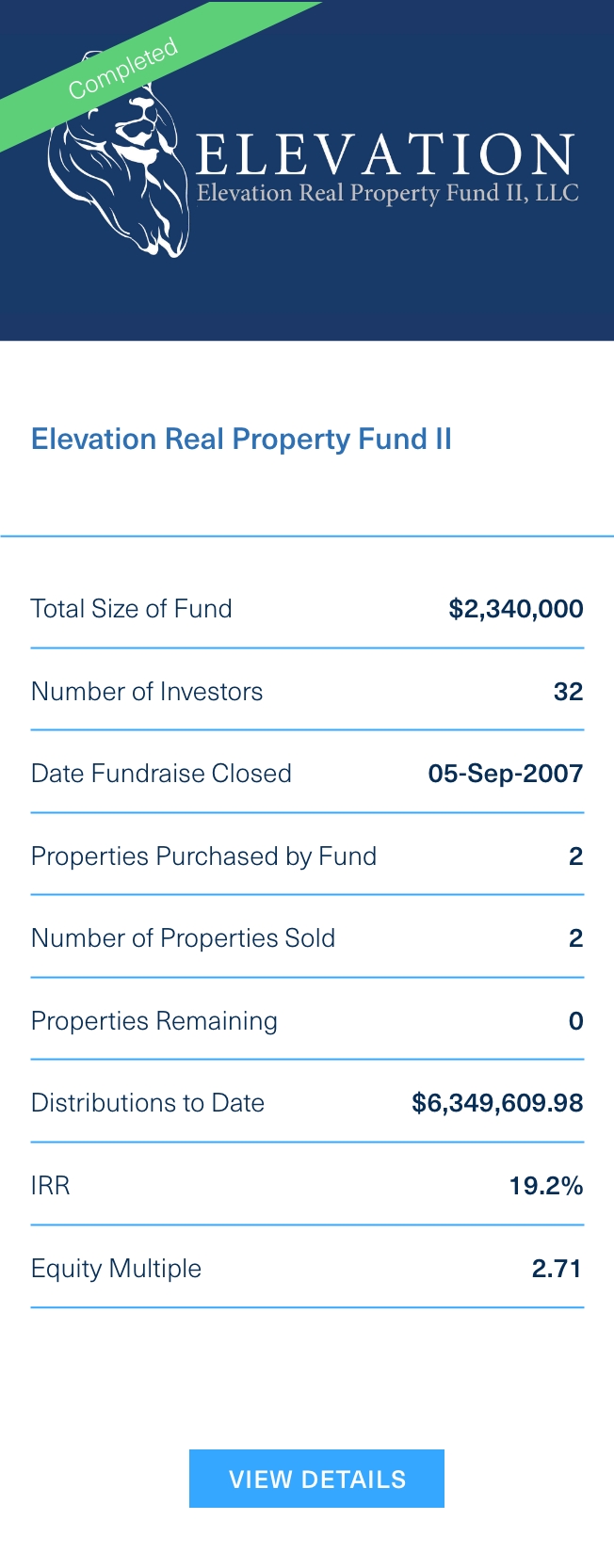Viewport: 614px width, 1568px height.
Task: Click the ELEVATION wordmark in banner
Action: point(385,155)
